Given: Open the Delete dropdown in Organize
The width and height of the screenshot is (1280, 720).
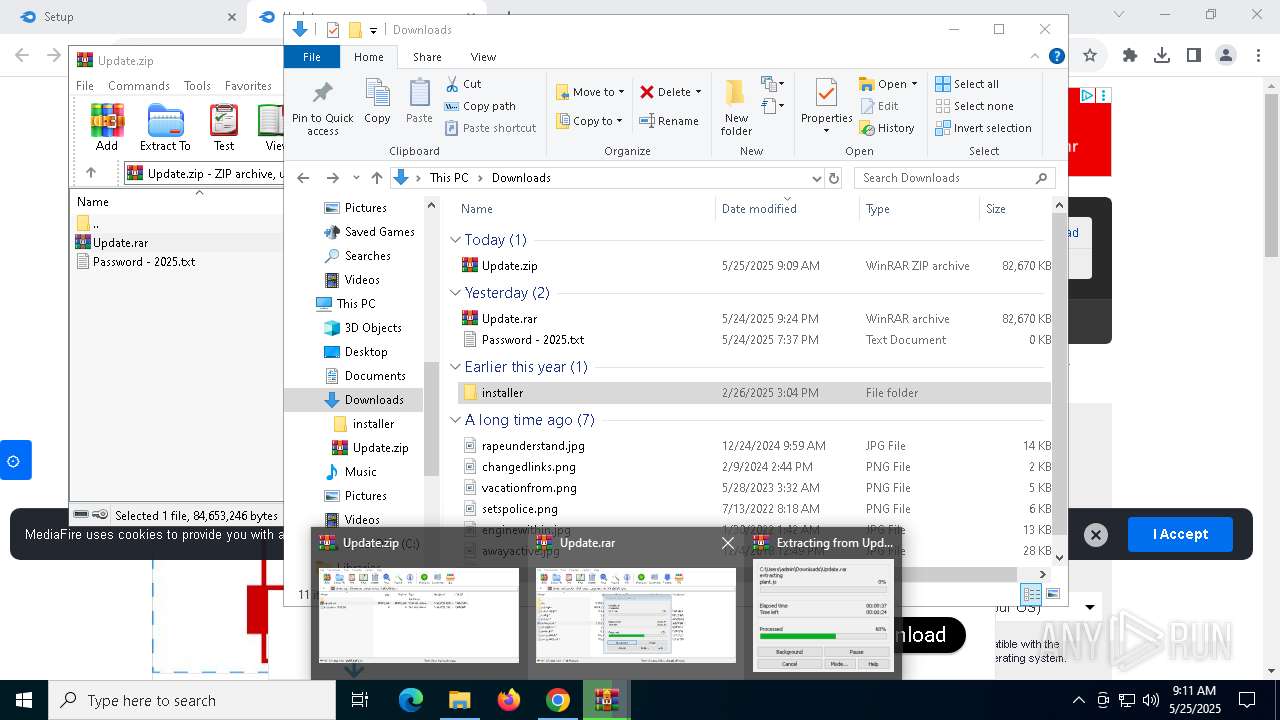Looking at the screenshot, I should pyautogui.click(x=671, y=92).
